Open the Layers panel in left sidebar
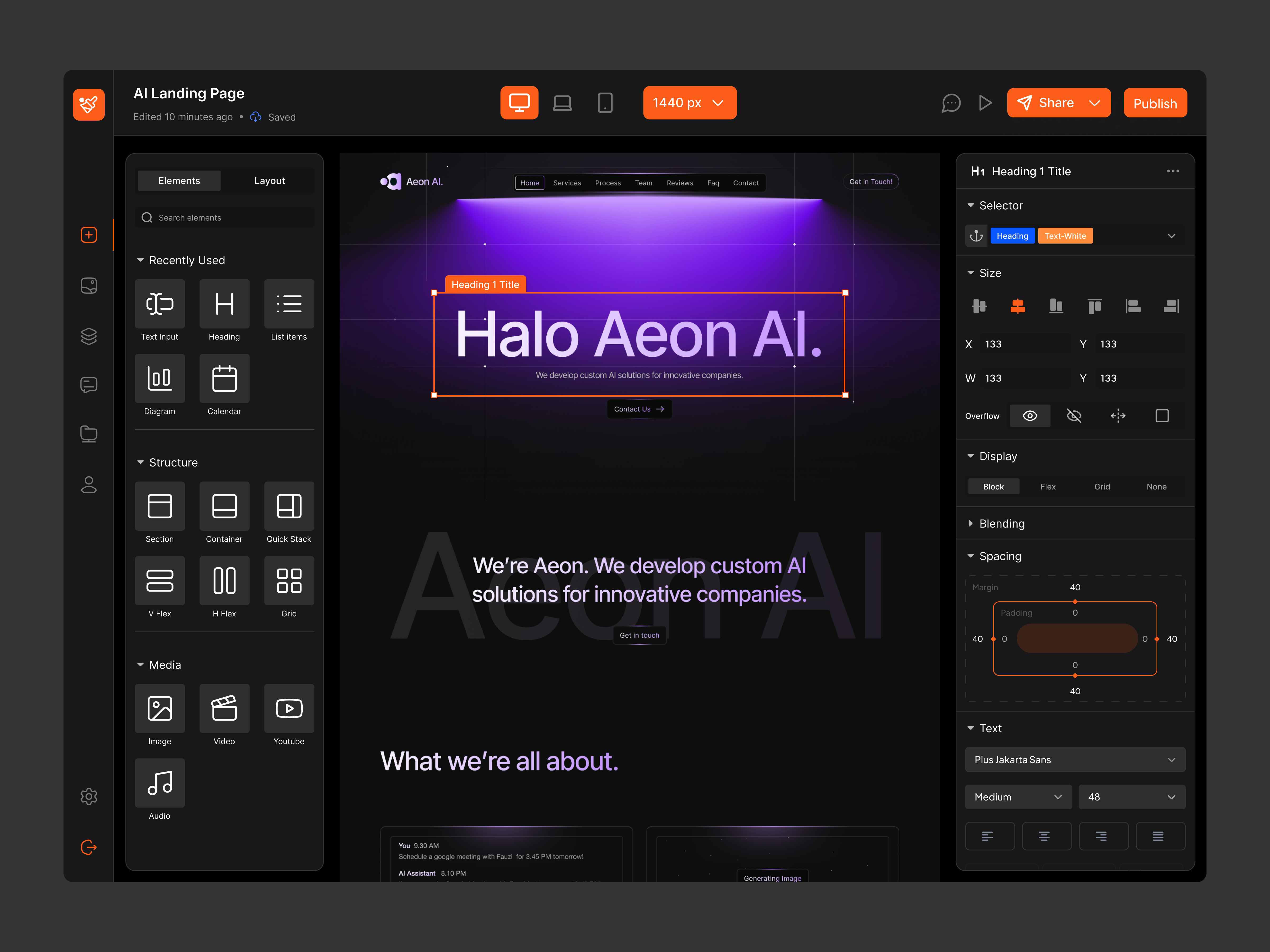Image resolution: width=1270 pixels, height=952 pixels. (x=89, y=336)
